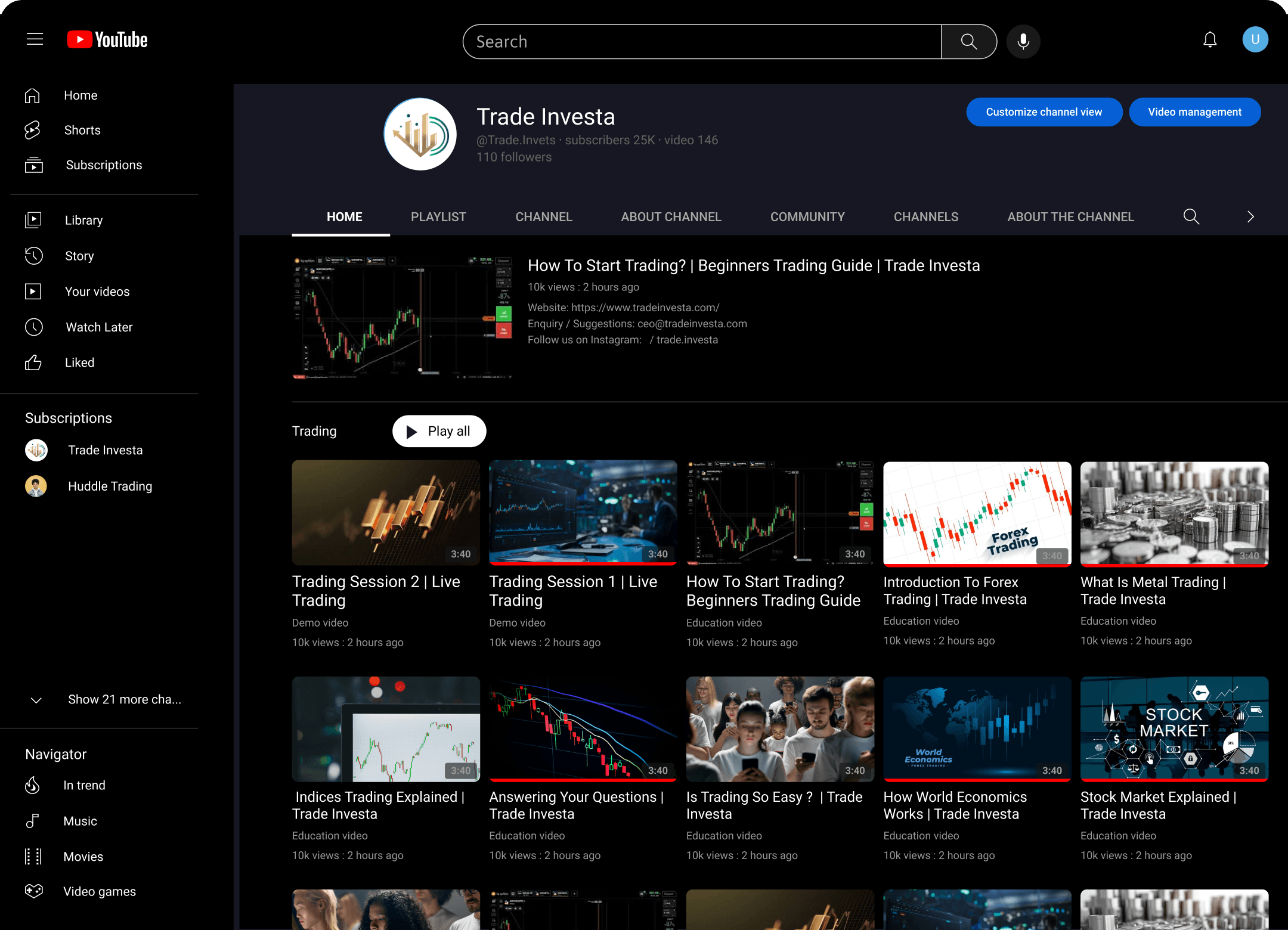Open Trading Session 2 thumbnail

(386, 513)
